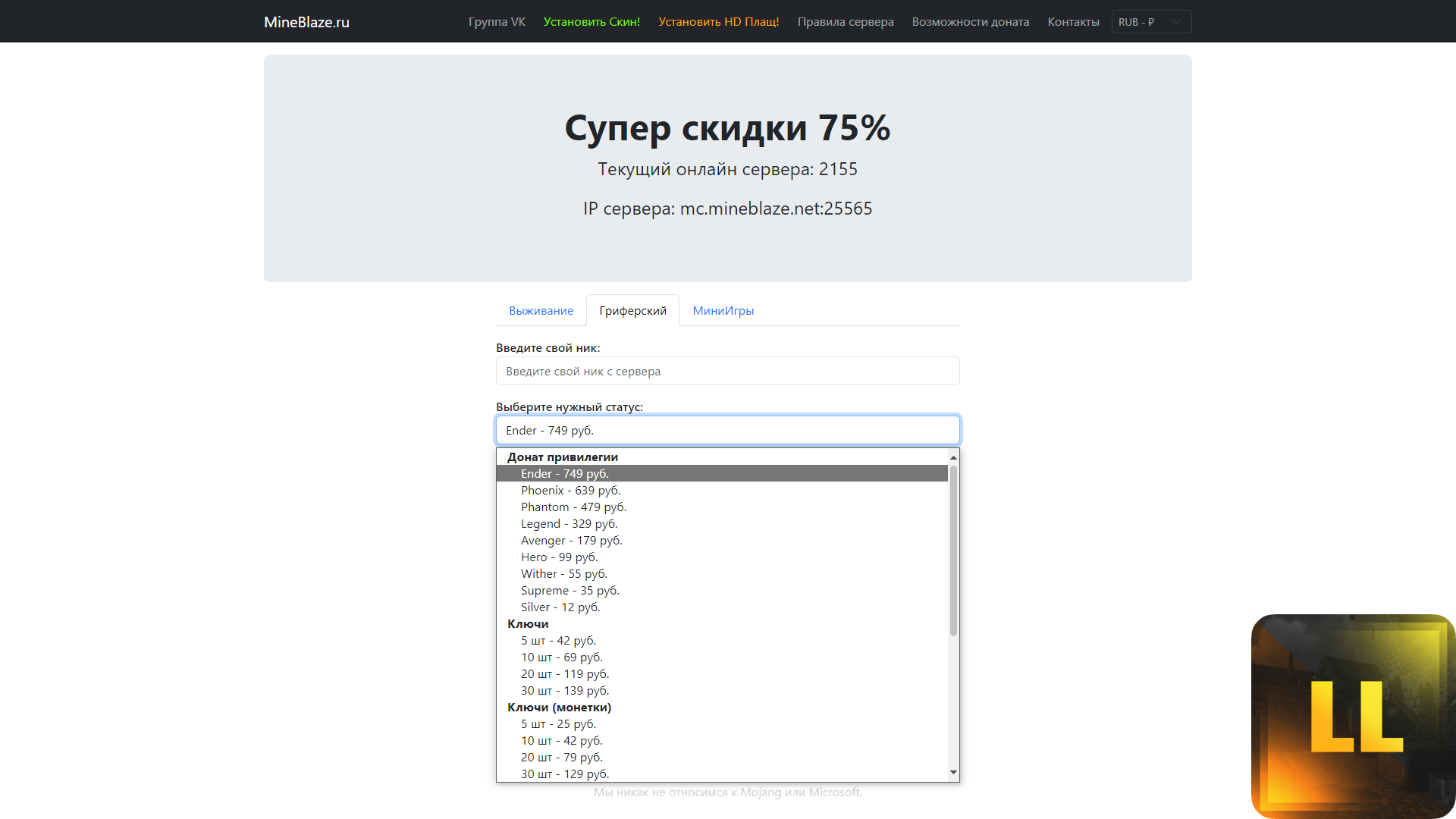Select 10 шт - 69 руб. keys option
The height and width of the screenshot is (819, 1456).
[561, 657]
